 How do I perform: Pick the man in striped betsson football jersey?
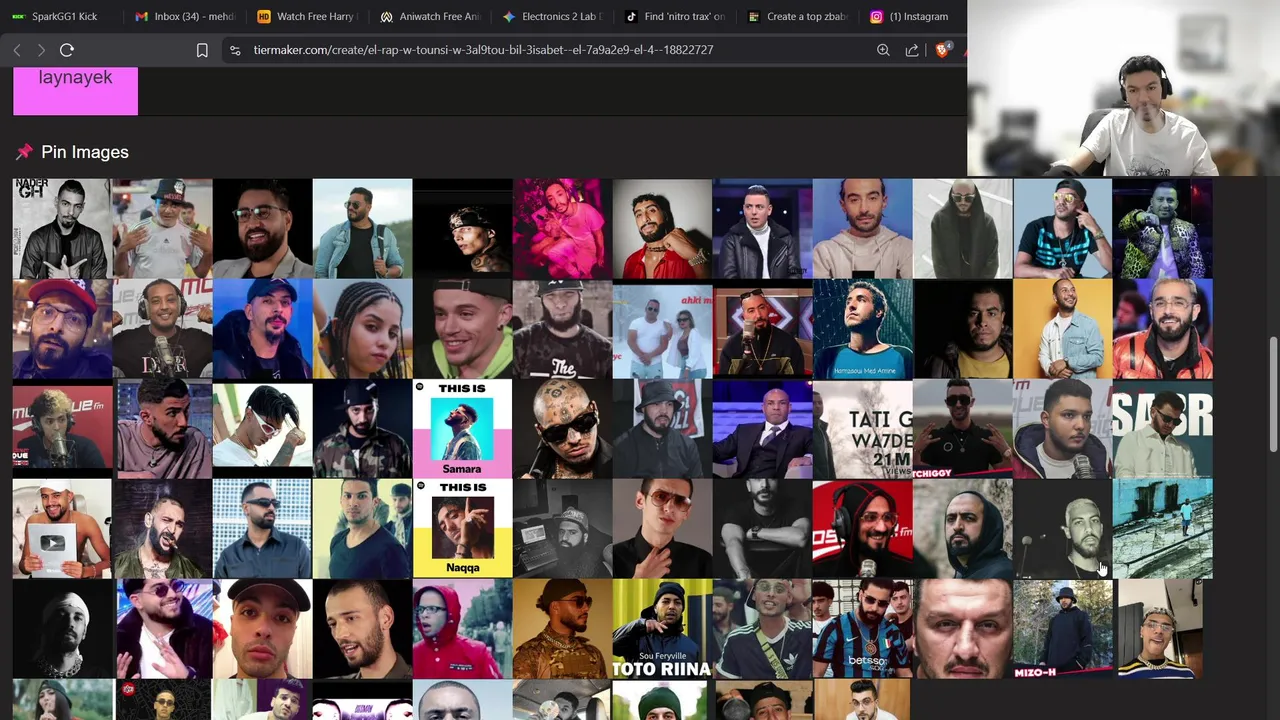coord(862,628)
